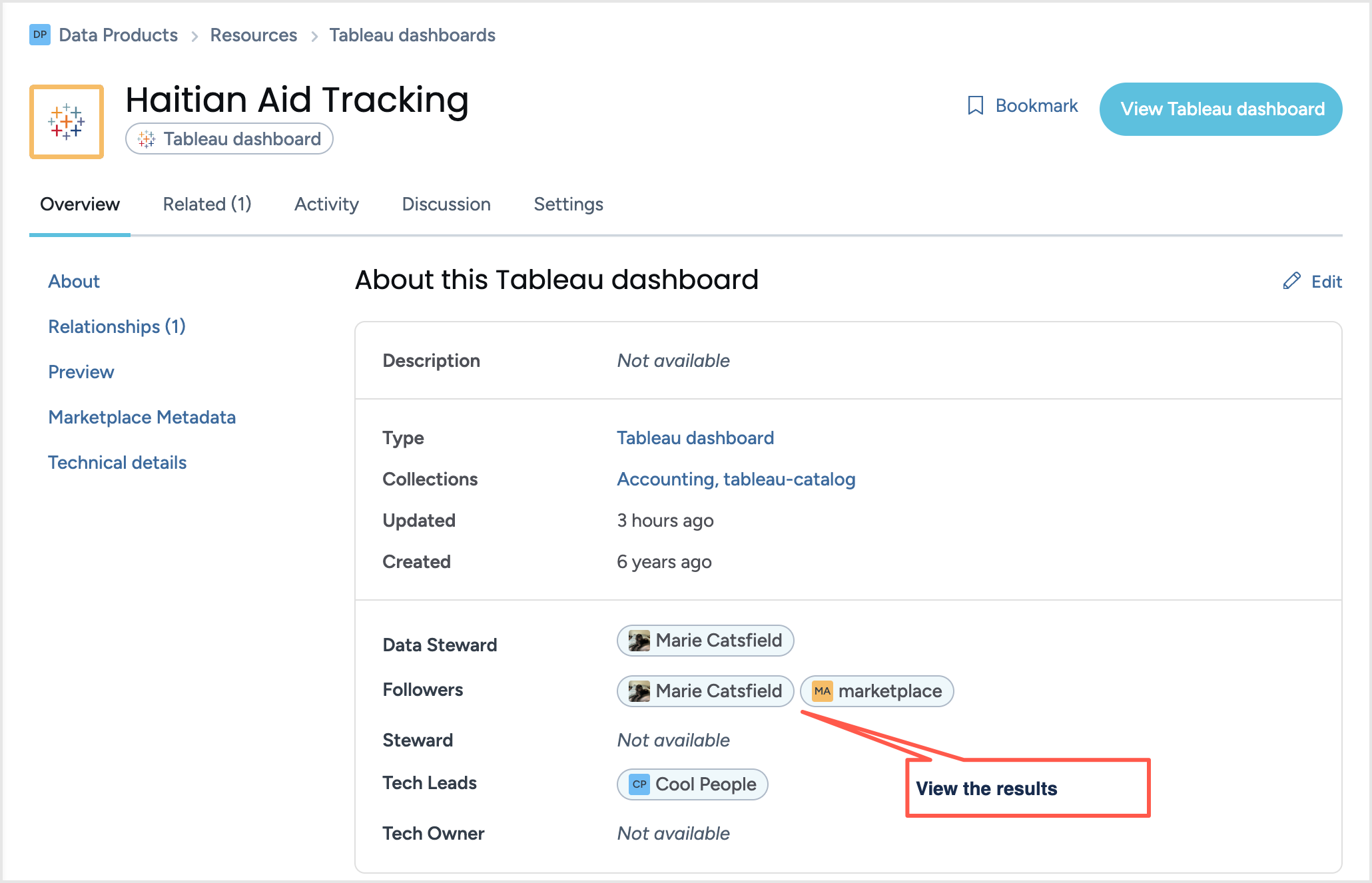
Task: Click the chevron before Tableau dashboards breadcrumb
Action: [314, 36]
